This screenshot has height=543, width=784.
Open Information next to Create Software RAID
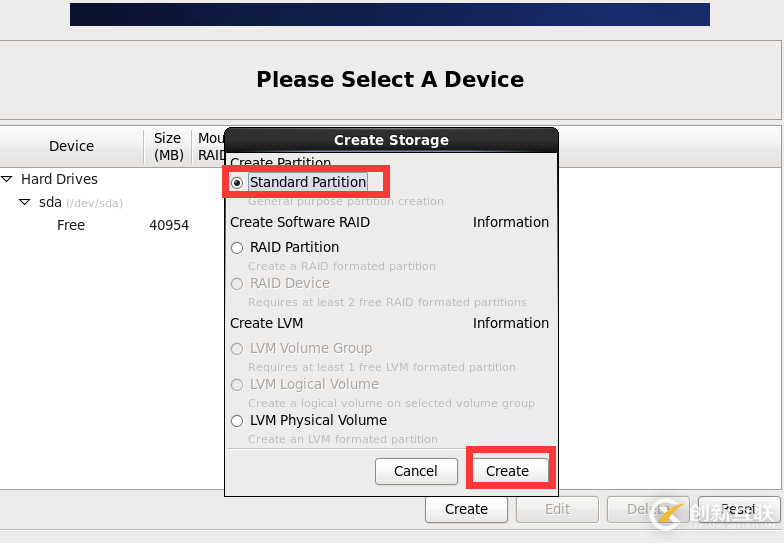511,222
